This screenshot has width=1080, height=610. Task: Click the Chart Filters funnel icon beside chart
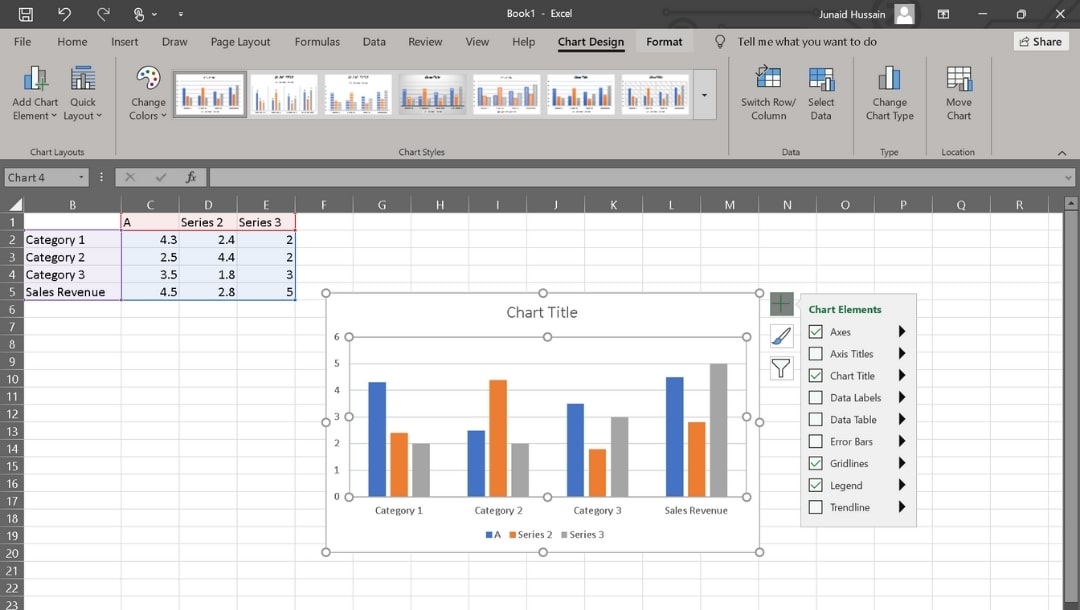point(781,368)
